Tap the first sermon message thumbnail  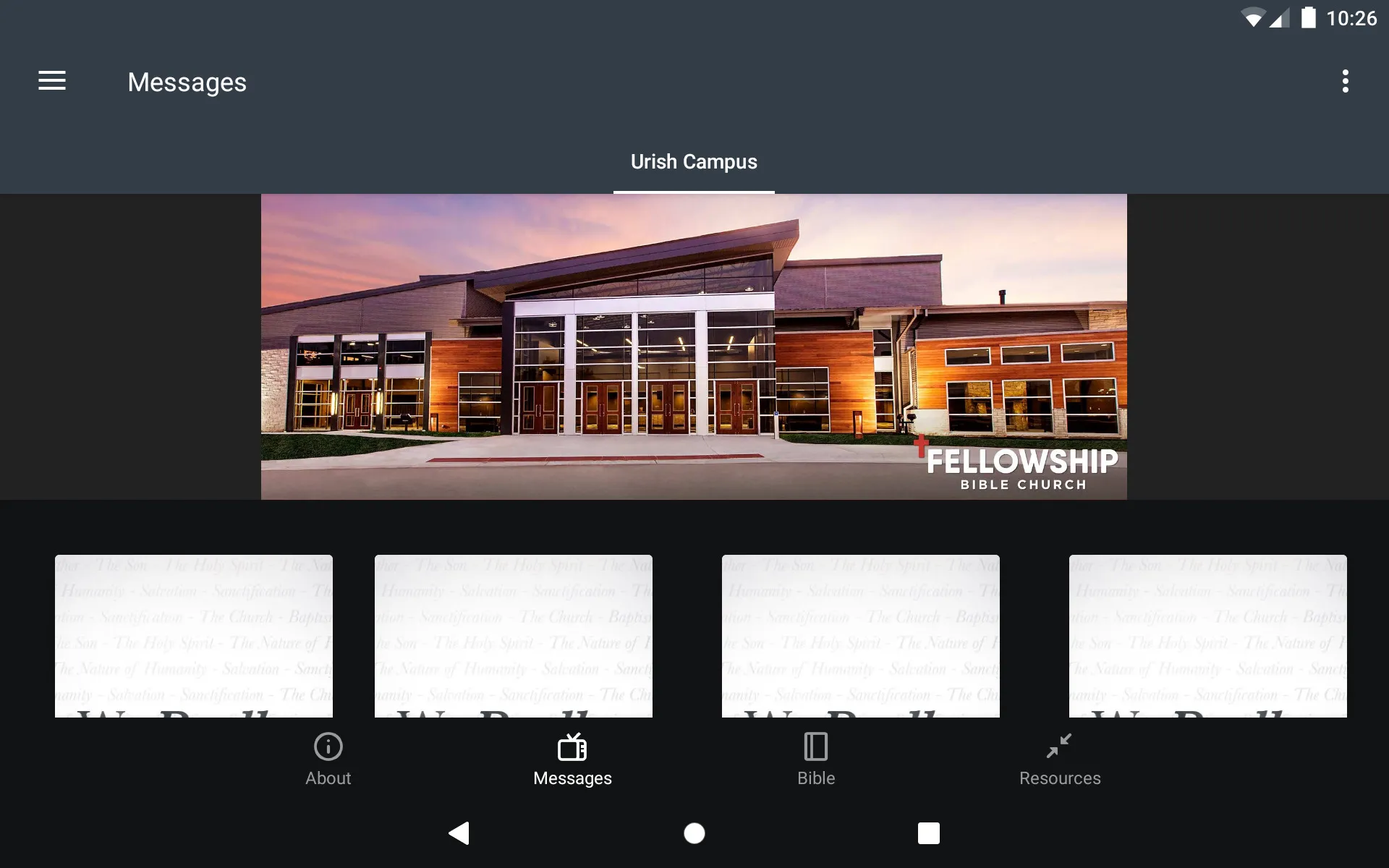(x=194, y=636)
